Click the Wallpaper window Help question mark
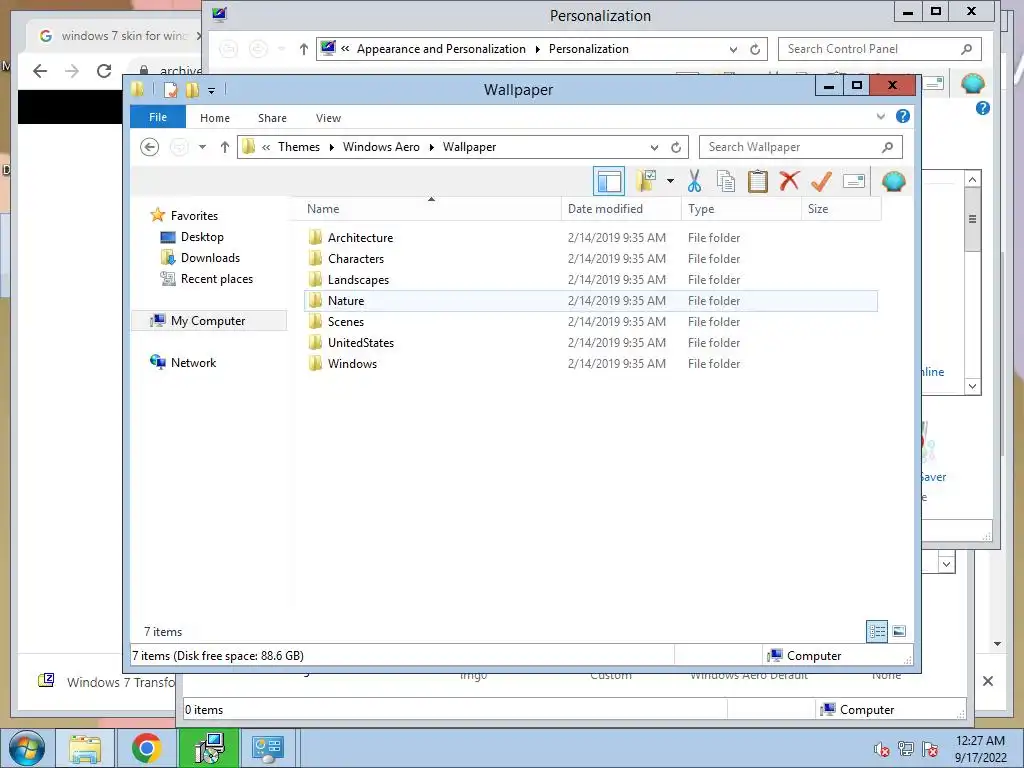Image resolution: width=1024 pixels, height=768 pixels. tap(903, 116)
